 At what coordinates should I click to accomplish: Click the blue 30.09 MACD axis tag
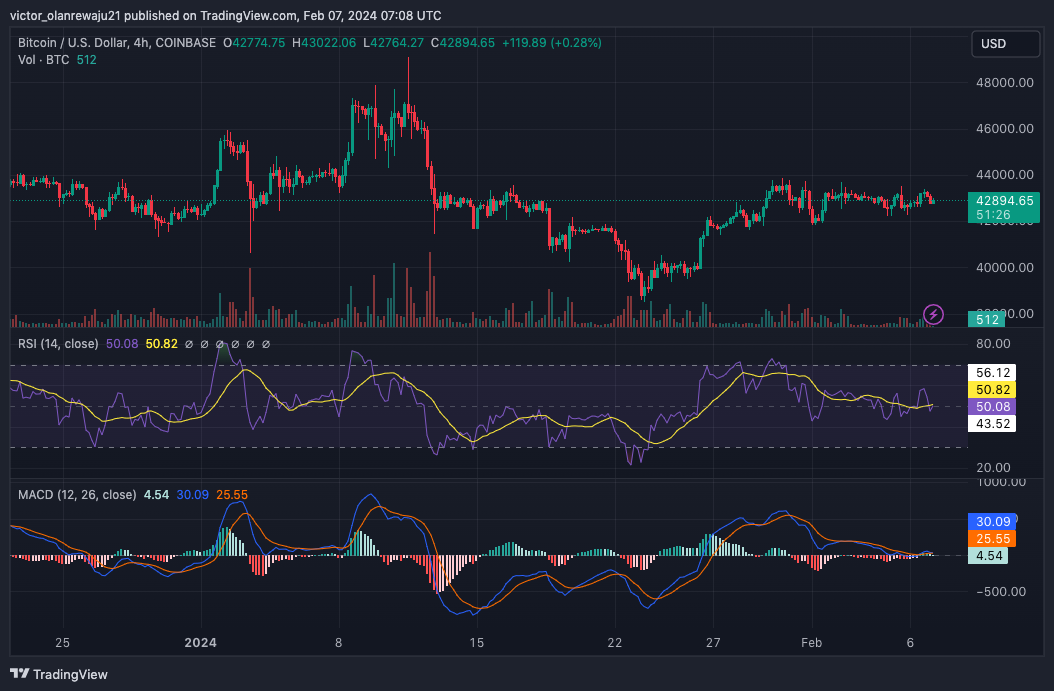993,521
